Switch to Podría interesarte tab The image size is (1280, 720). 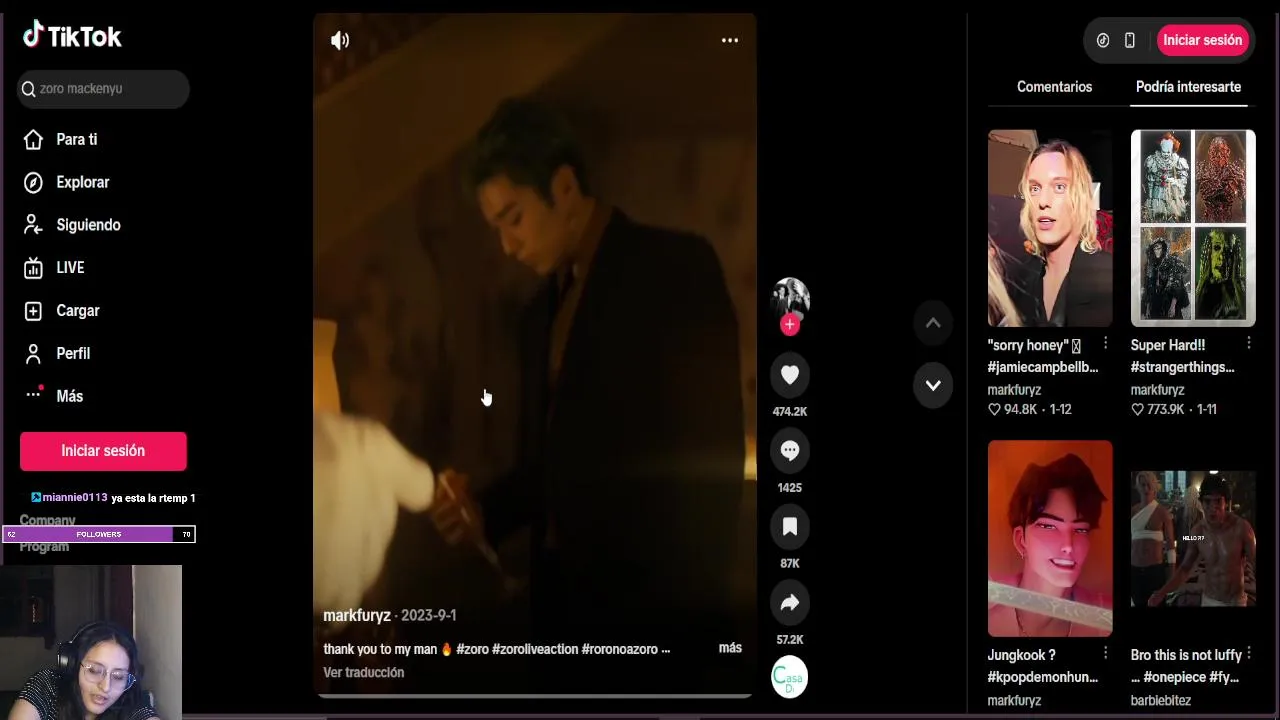click(x=1188, y=87)
